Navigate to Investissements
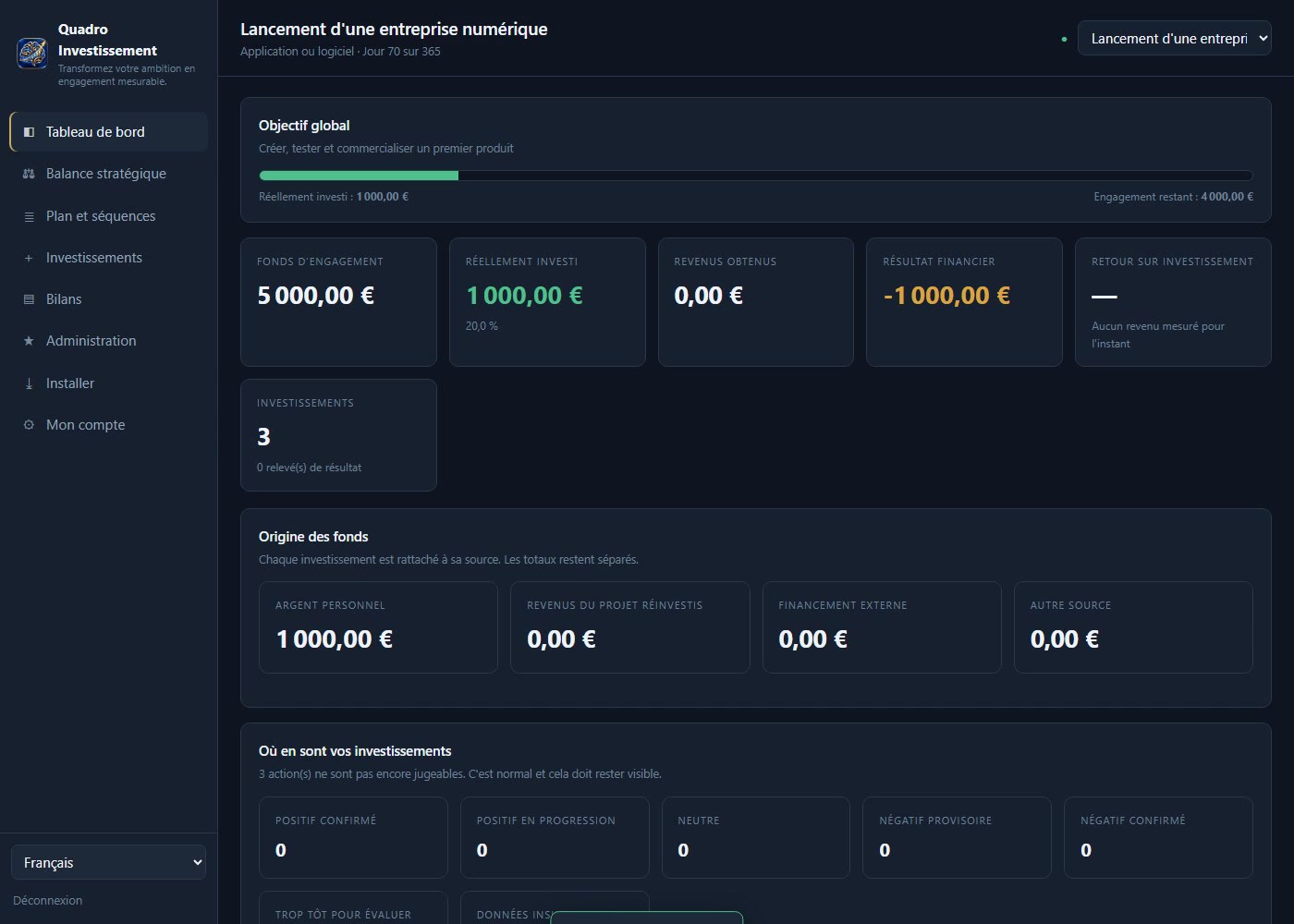Screen dimensions: 1294x924 tap(109, 258)
